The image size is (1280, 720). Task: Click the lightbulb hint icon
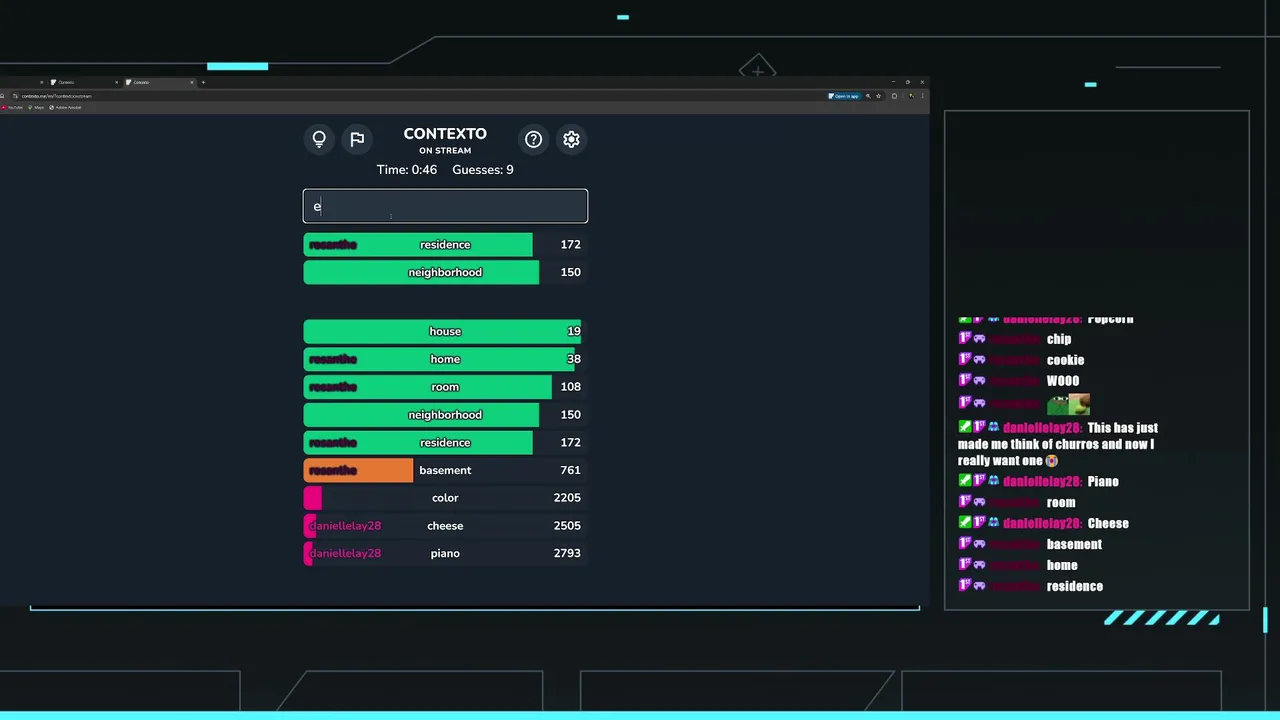click(x=319, y=139)
